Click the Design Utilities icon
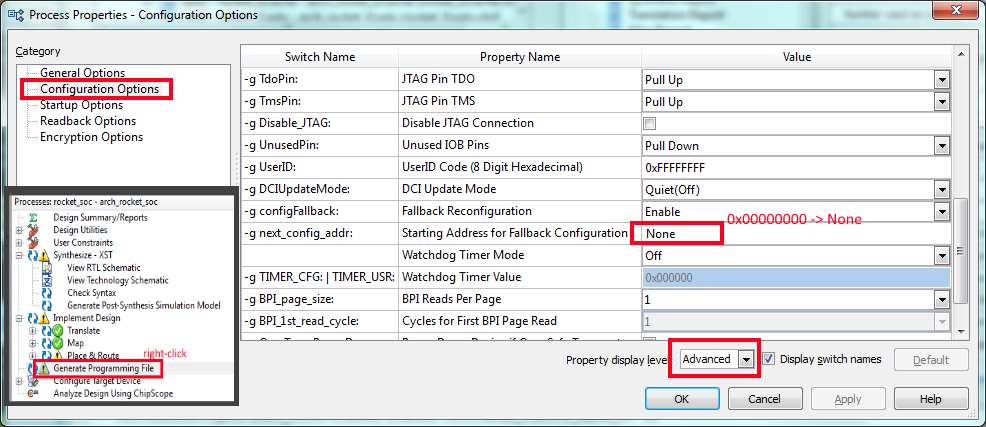This screenshot has width=986, height=427. click(x=36, y=230)
